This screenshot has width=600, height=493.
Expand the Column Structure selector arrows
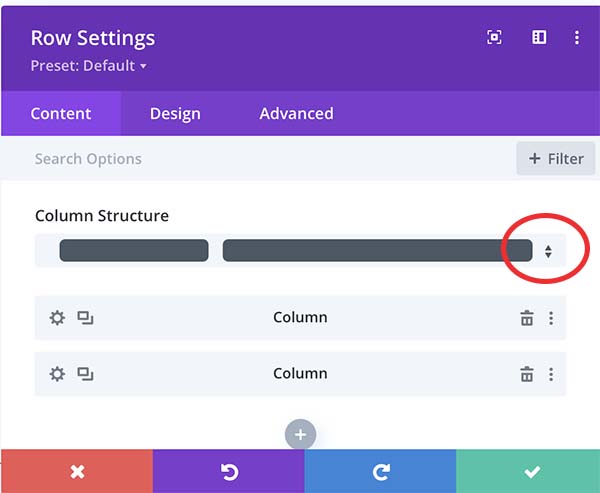548,251
